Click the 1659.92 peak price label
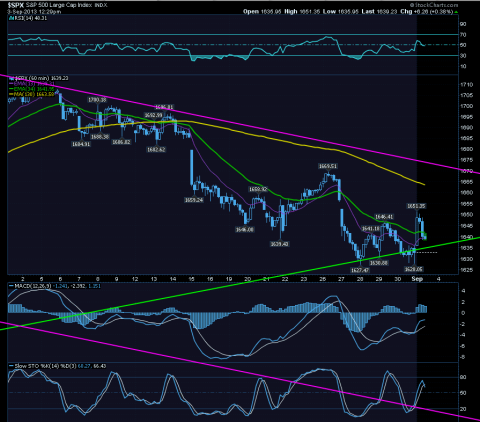The height and width of the screenshot is (422, 480). point(258,189)
